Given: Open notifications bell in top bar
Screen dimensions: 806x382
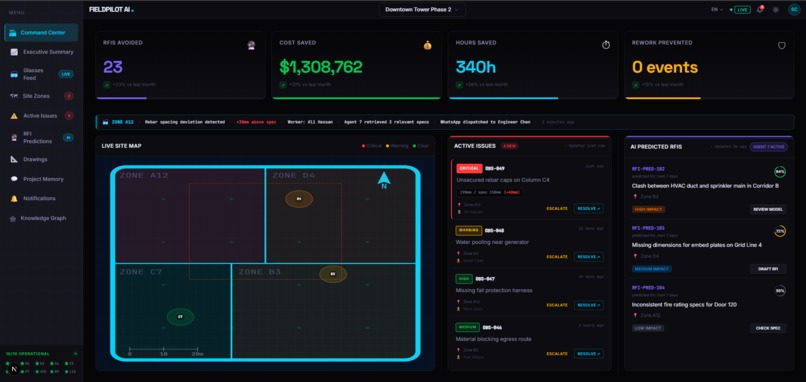Looking at the screenshot, I should [x=760, y=9].
